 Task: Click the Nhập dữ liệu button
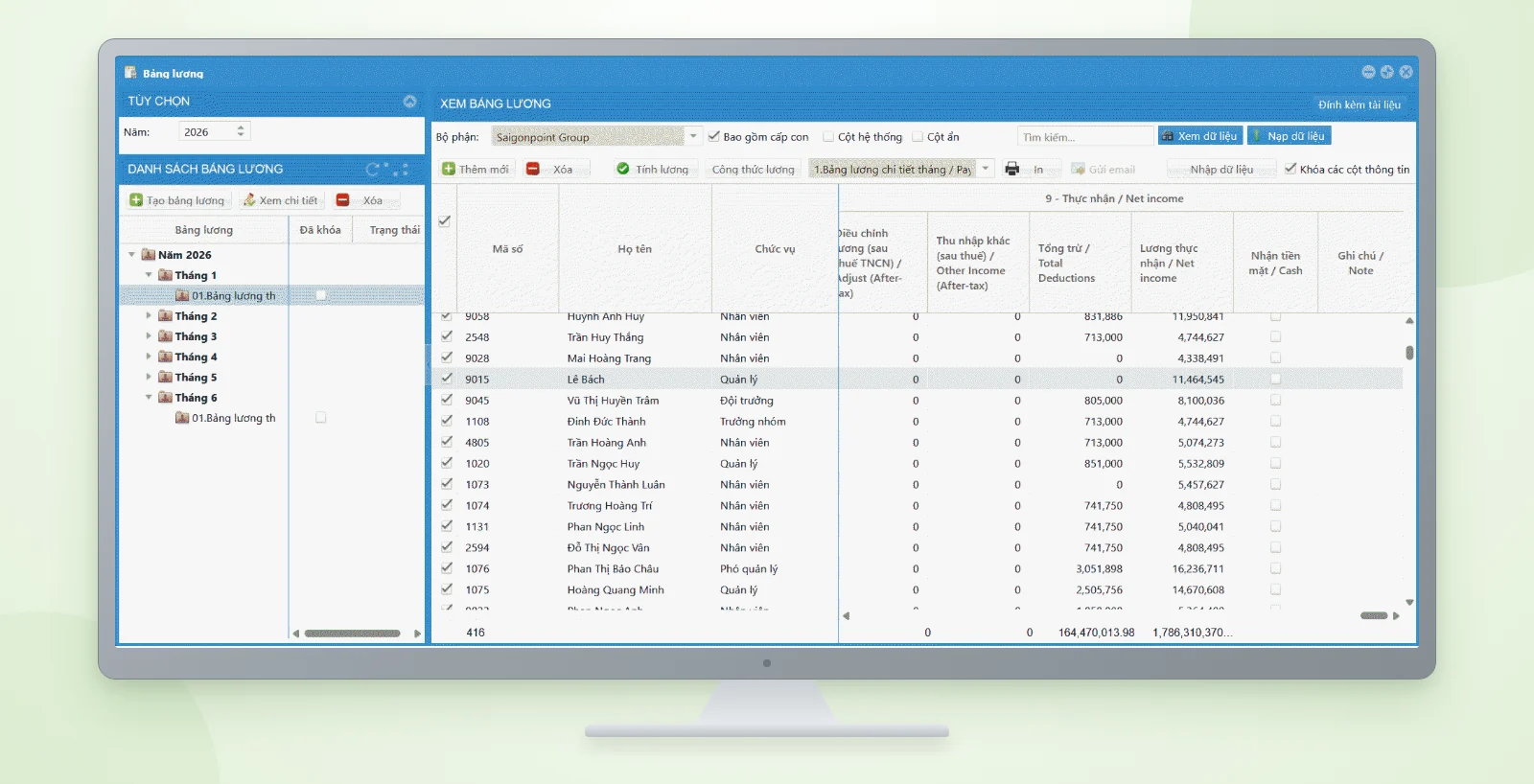click(1221, 170)
